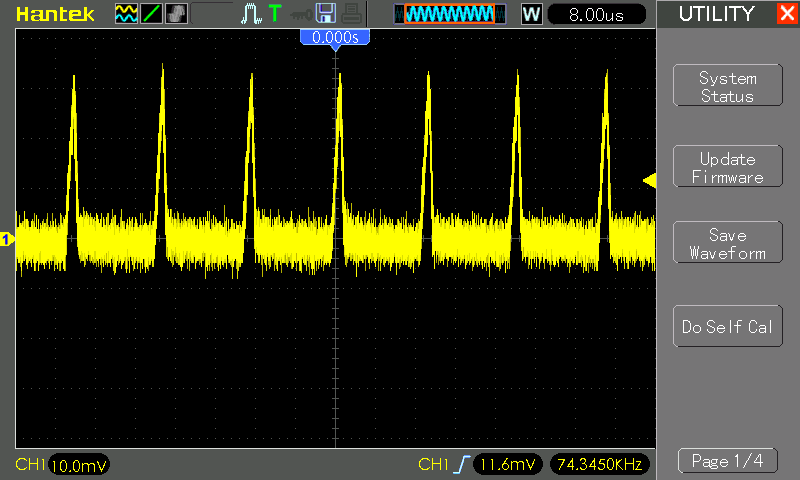Click the printer icon in top bar
800x480 pixels.
349,14
